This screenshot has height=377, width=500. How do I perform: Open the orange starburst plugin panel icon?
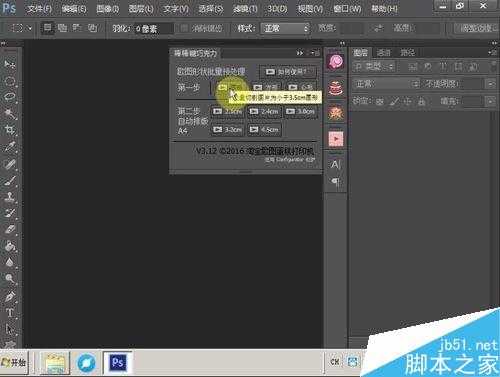[336, 113]
